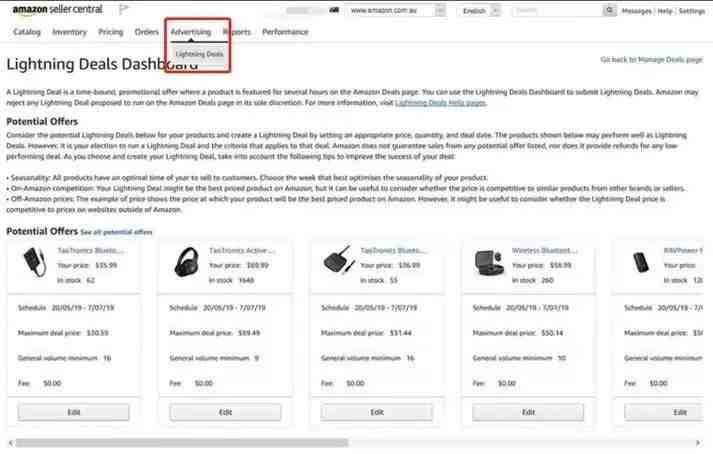
Task: Click the Amazon Seller Central logo
Action: (57, 9)
